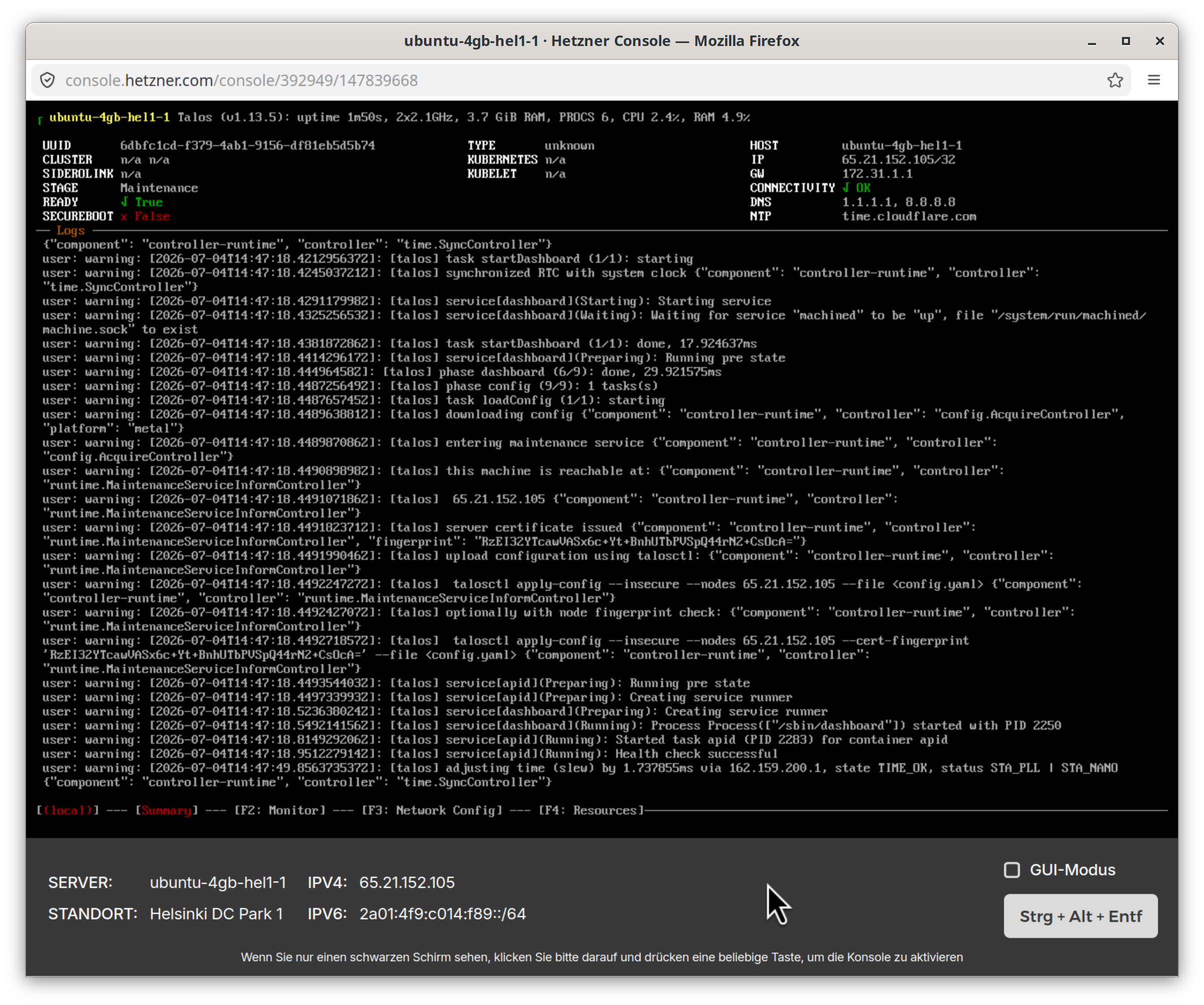Click the UUID value 6dbfc1cd-f379-4ab1-9156-df81eb5d5b74

[x=247, y=145]
